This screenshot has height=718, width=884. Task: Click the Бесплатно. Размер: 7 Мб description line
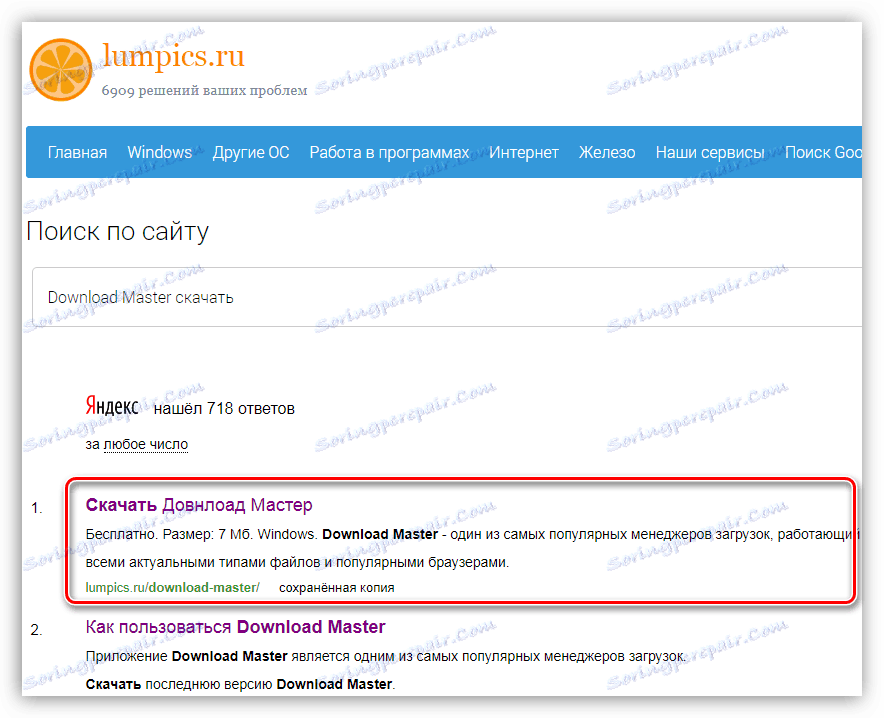(x=472, y=534)
